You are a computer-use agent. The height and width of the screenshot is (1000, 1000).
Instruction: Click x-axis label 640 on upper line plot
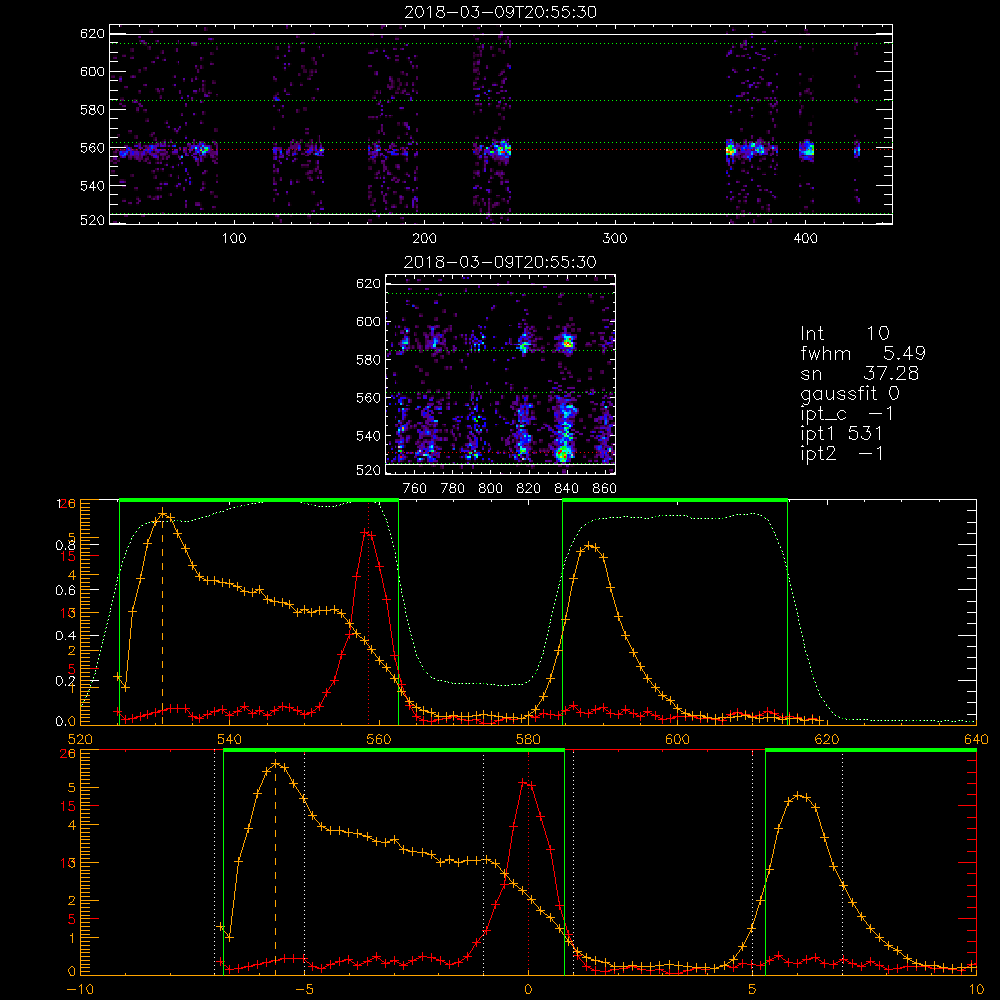[x=976, y=739]
